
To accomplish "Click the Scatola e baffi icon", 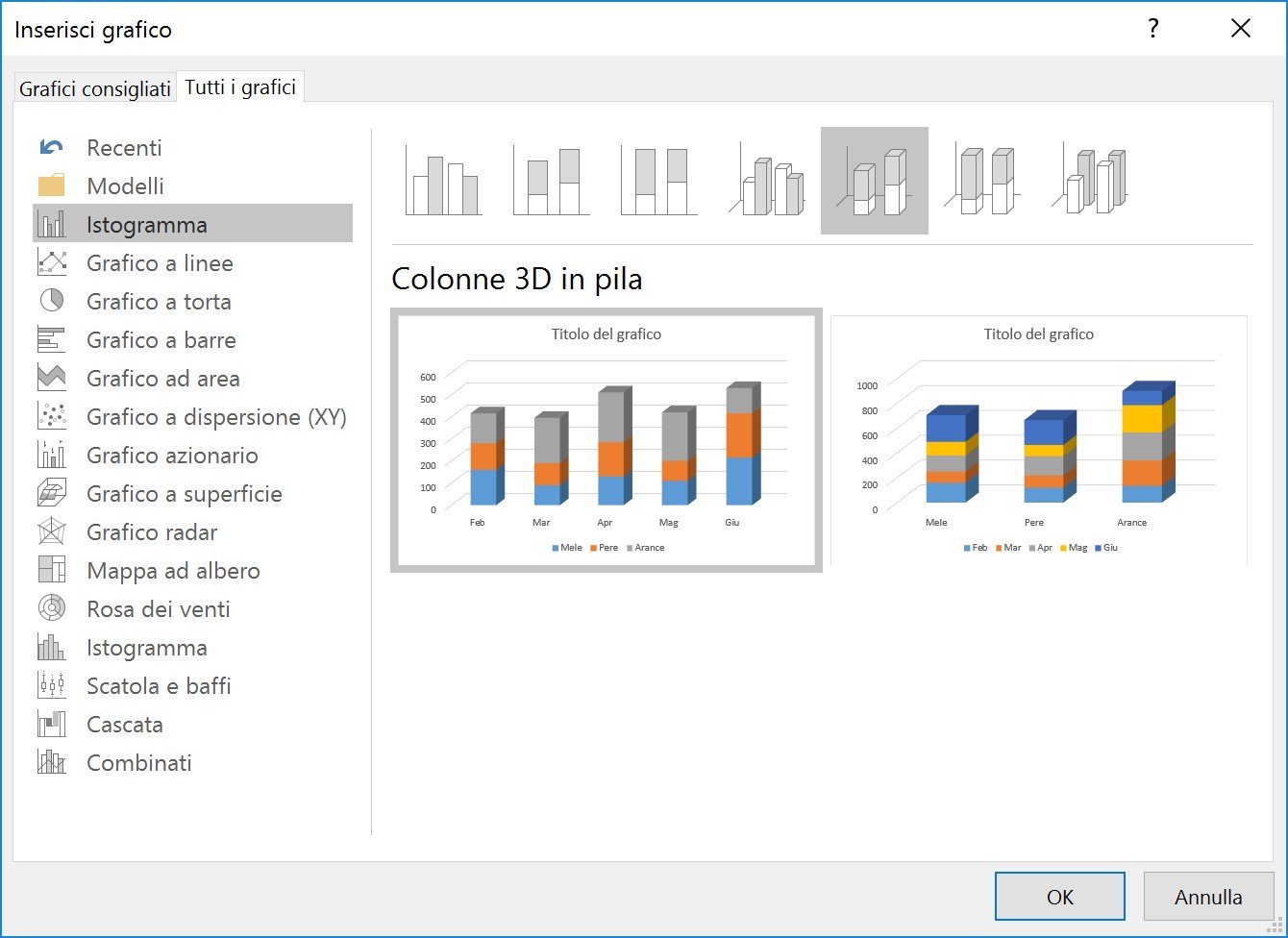I will [51, 685].
